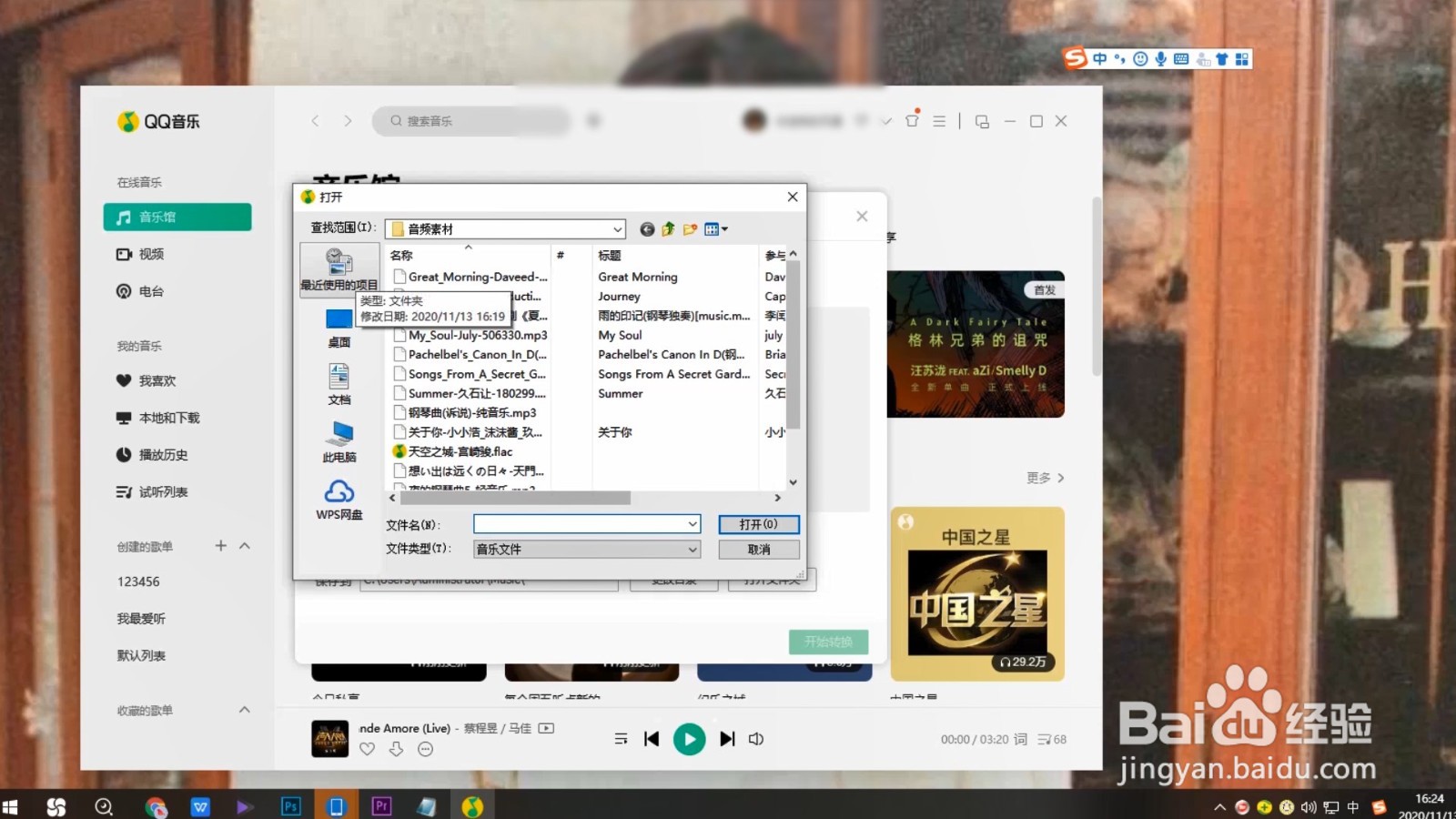Screen dimensions: 1456x819
Task: Create a new folder in dialog
Action: tap(690, 229)
